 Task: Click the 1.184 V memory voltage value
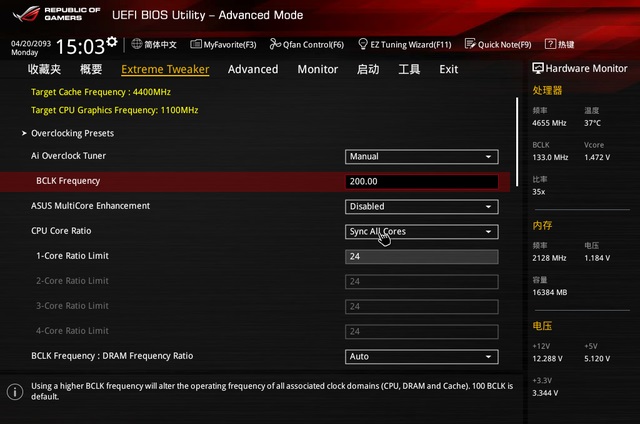[x=597, y=258]
